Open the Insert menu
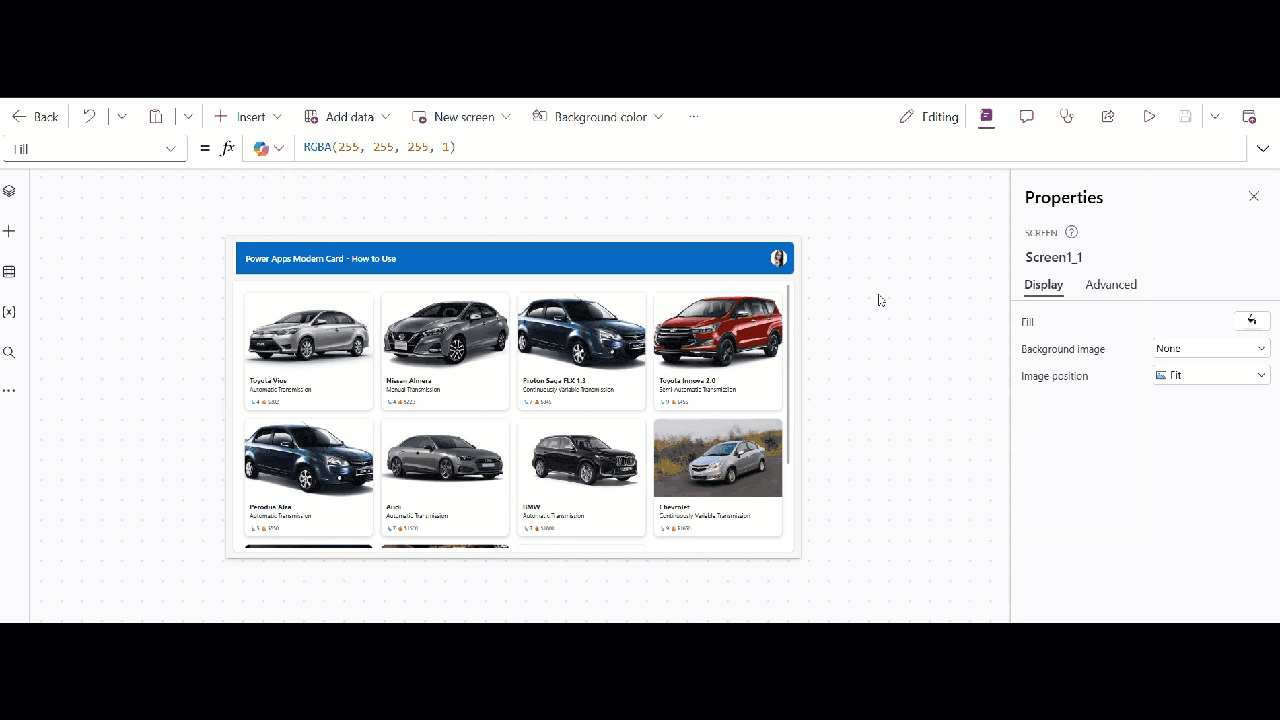Viewport: 1280px width, 720px height. click(x=248, y=117)
